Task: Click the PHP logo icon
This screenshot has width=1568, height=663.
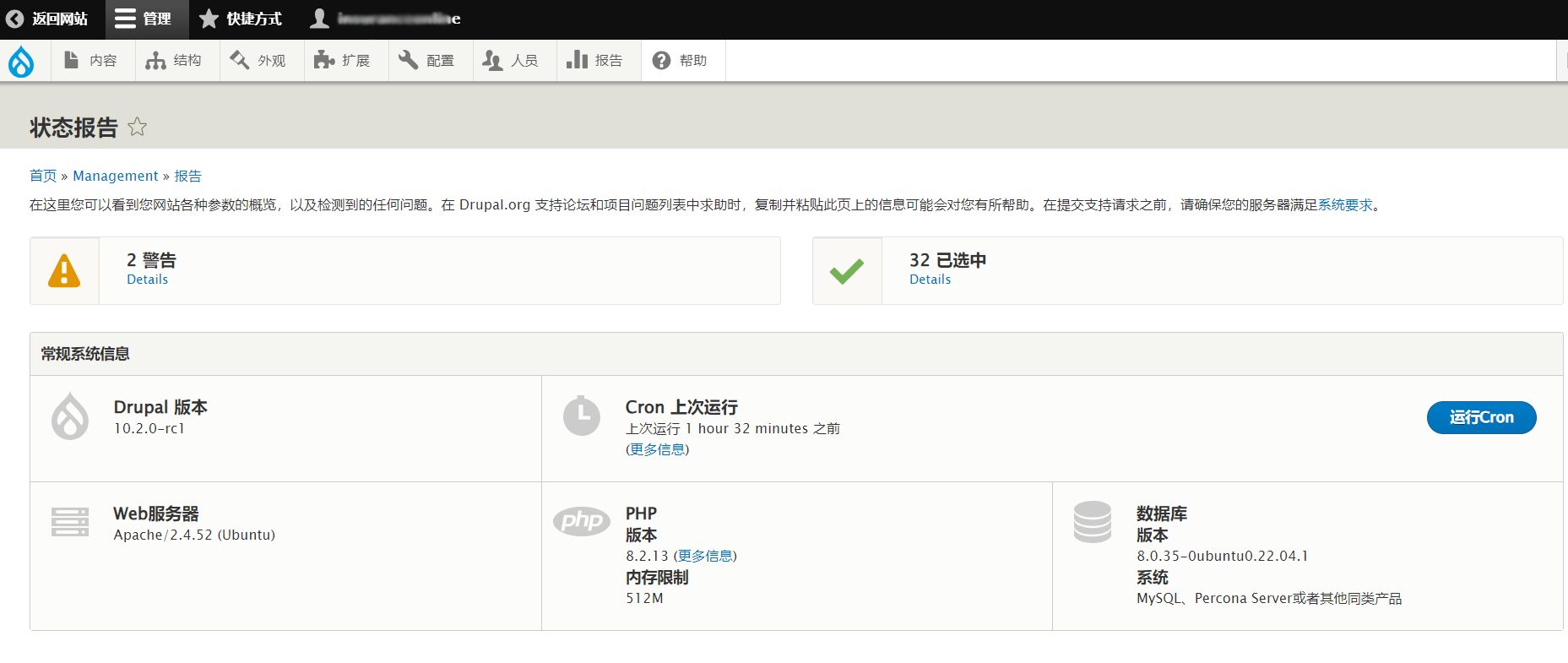Action: pos(582,520)
